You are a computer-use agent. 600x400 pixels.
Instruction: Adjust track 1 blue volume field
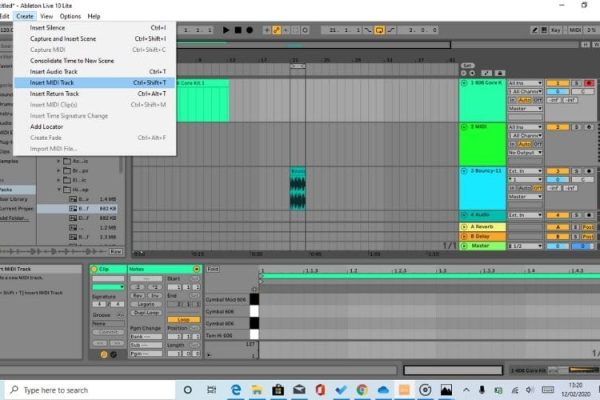point(557,91)
